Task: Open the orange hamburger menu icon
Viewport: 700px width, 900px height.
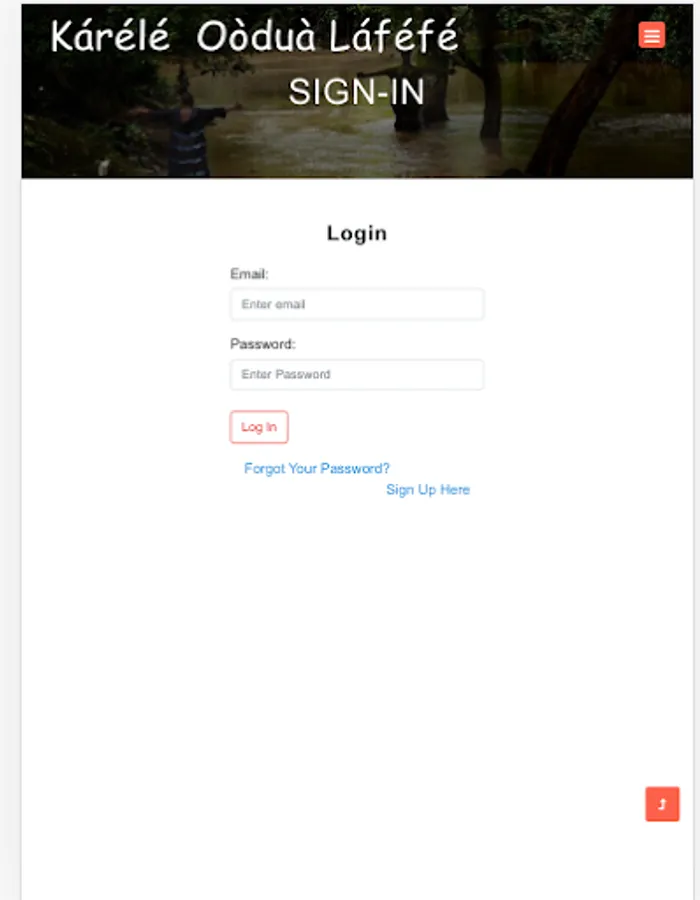Action: point(651,35)
